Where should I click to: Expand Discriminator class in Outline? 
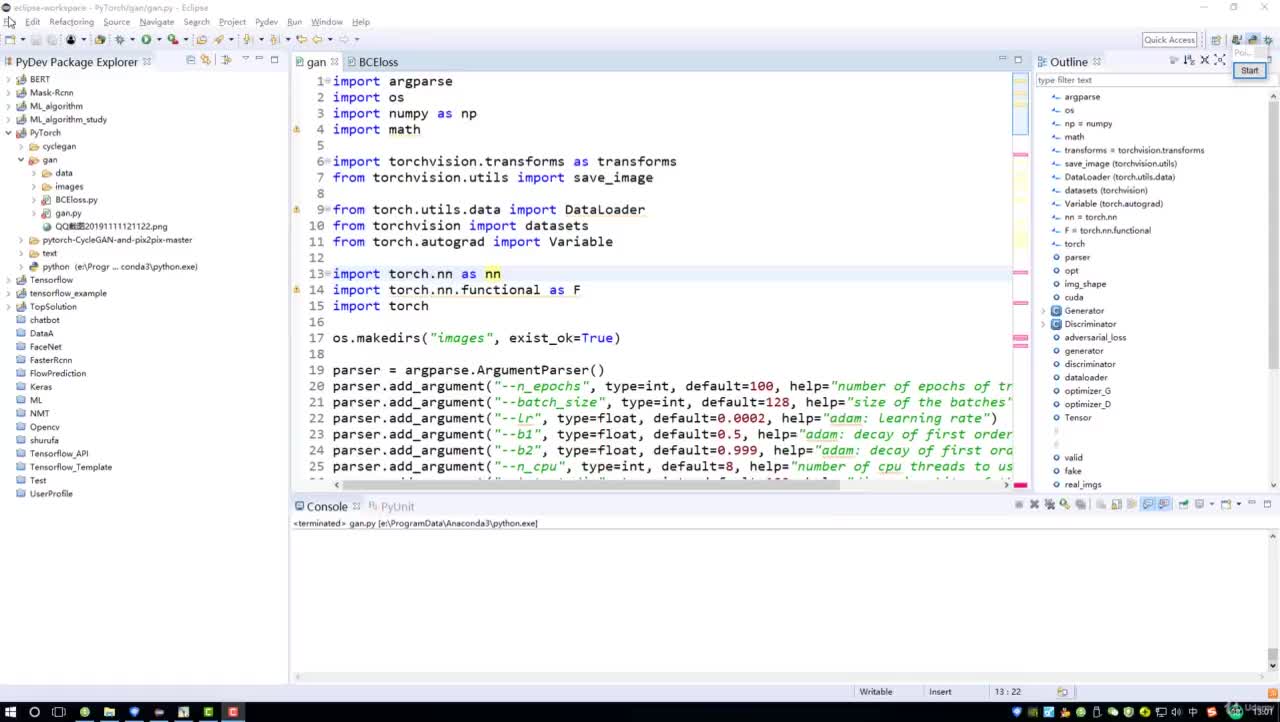tap(1044, 324)
